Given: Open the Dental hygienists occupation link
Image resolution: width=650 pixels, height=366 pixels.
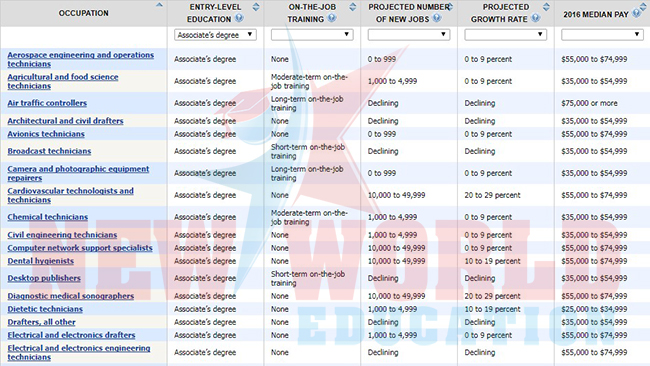Looking at the screenshot, I should (x=41, y=261).
